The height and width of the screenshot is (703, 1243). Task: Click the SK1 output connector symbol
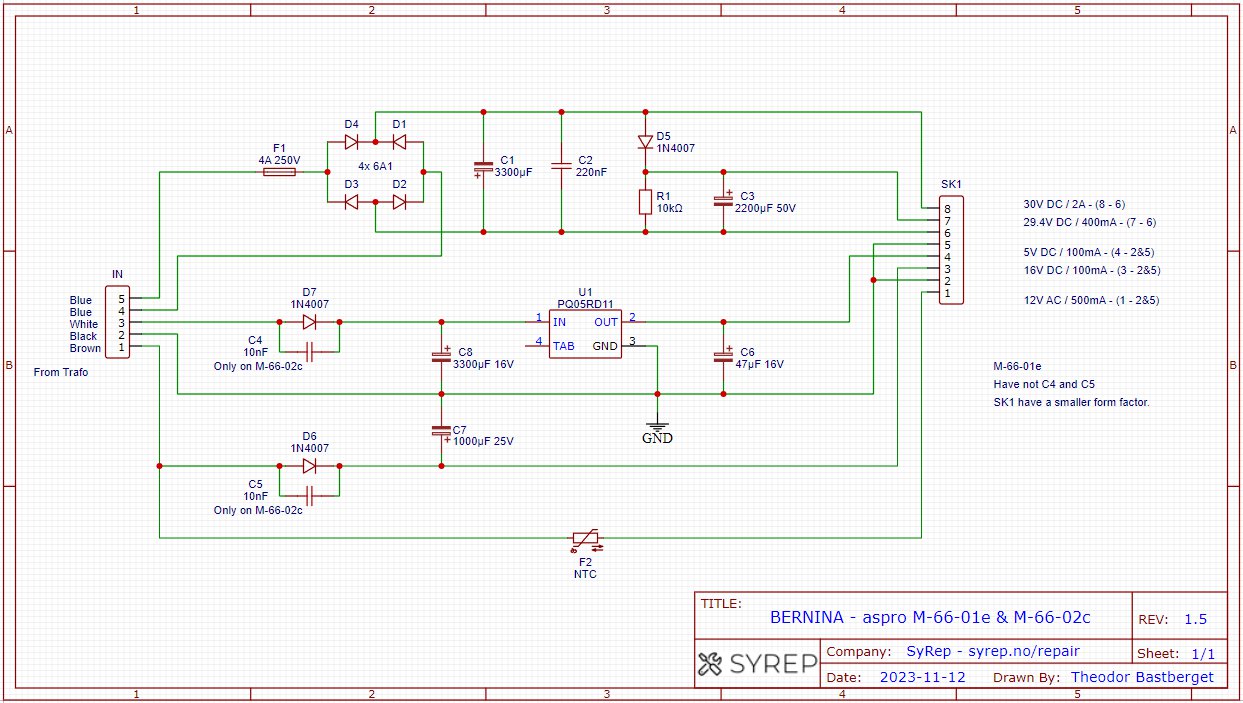(x=953, y=250)
